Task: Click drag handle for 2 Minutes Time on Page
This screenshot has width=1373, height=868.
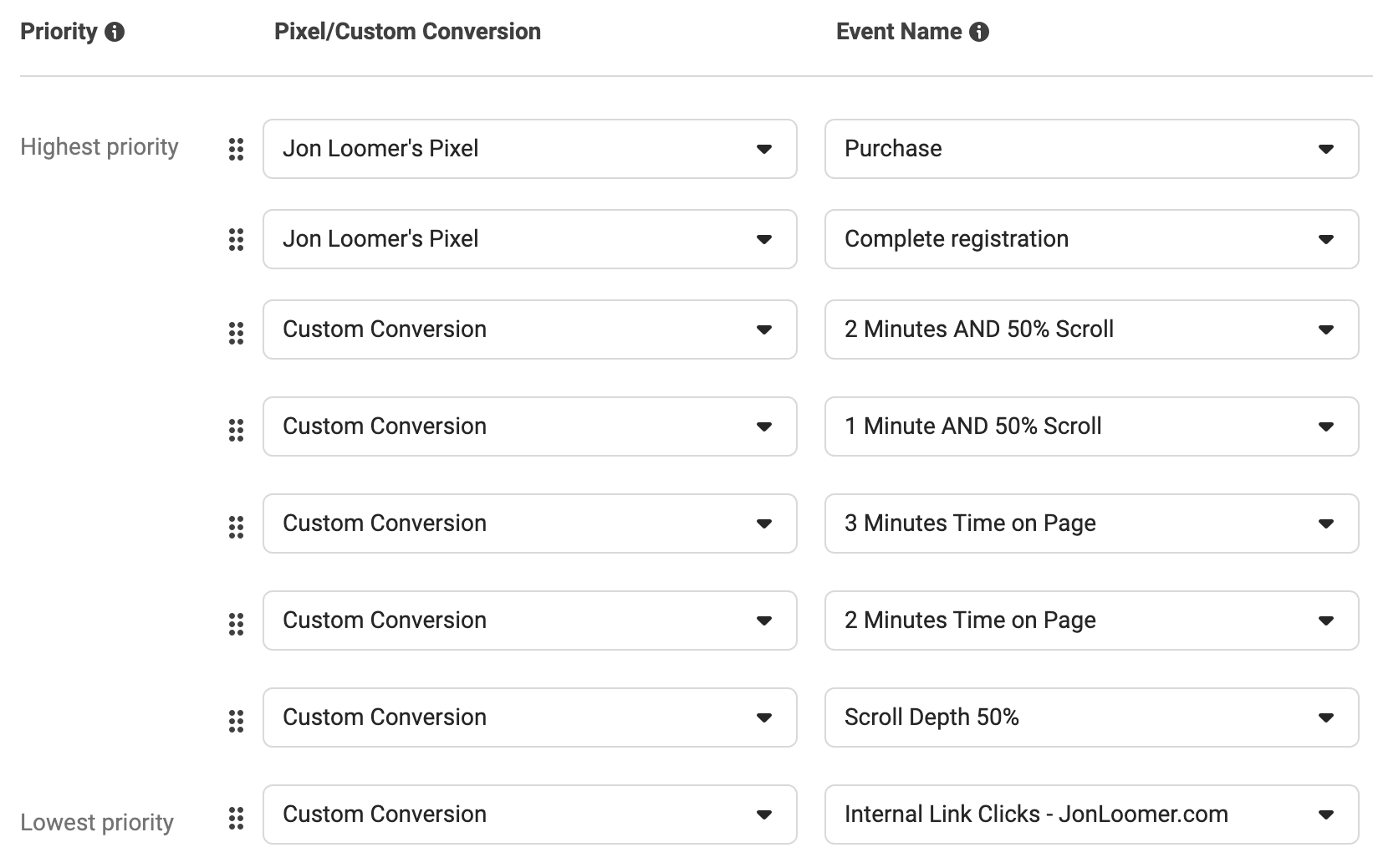Action: pos(237,625)
